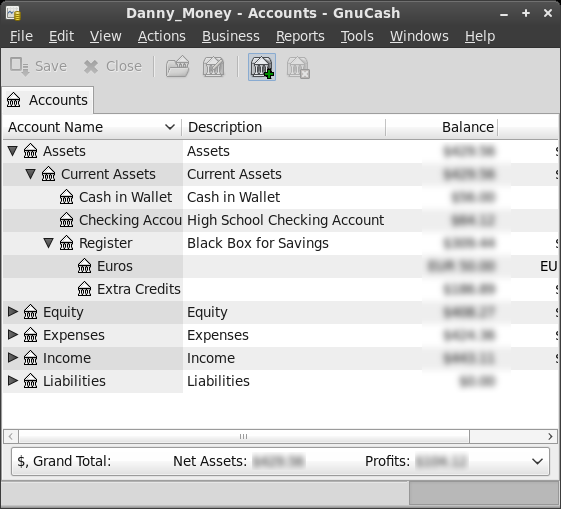Click the 'Net Assets:' label in summary bar
Image resolution: width=561 pixels, height=509 pixels.
(210, 461)
